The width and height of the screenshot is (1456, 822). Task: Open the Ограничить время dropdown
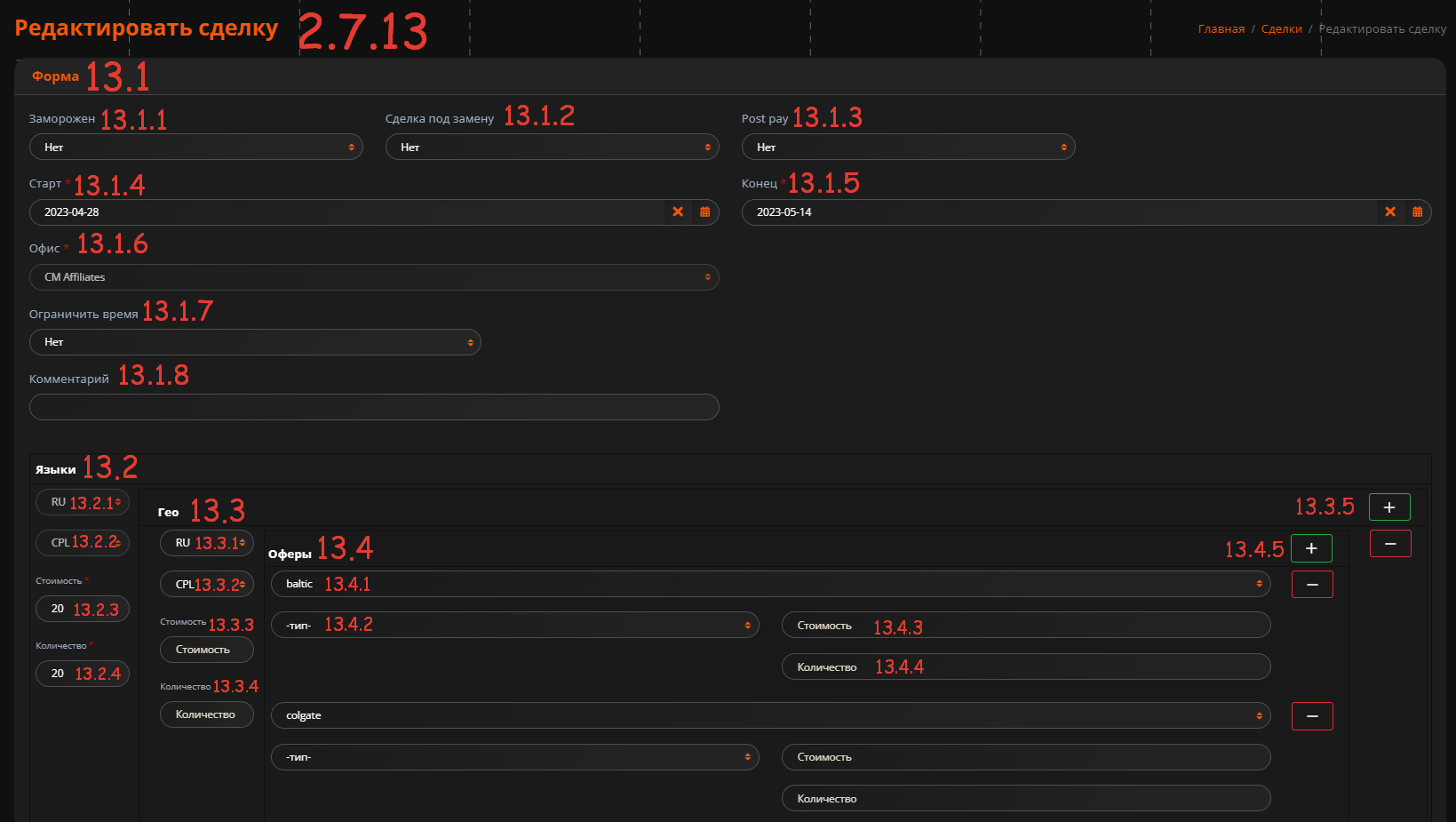click(255, 342)
